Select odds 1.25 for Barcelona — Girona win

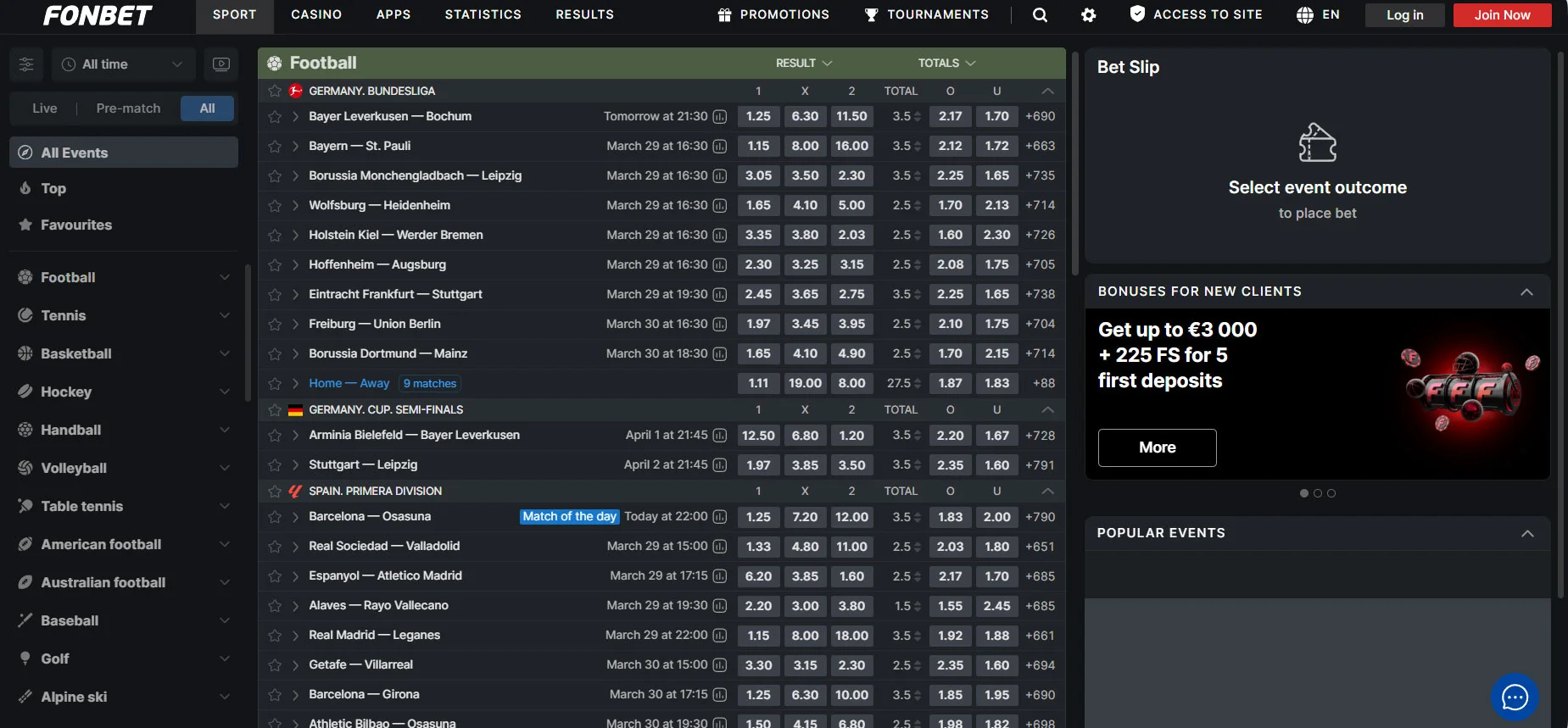pyautogui.click(x=758, y=695)
